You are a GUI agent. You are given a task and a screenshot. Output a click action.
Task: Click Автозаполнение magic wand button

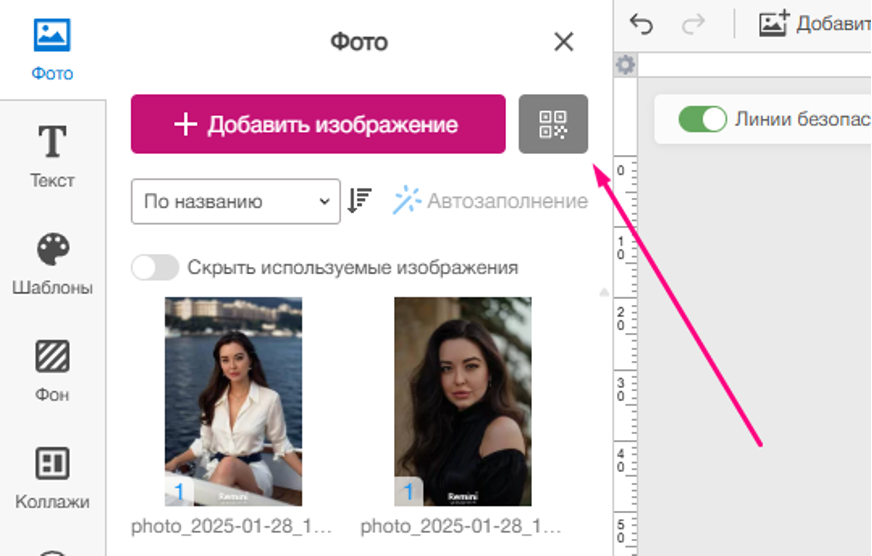(x=490, y=201)
